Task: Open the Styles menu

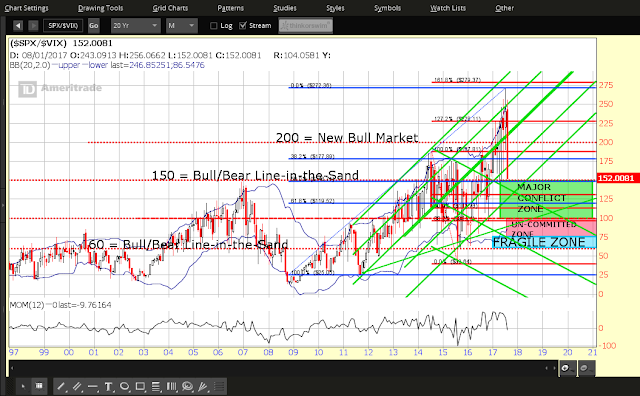Action: tap(335, 8)
